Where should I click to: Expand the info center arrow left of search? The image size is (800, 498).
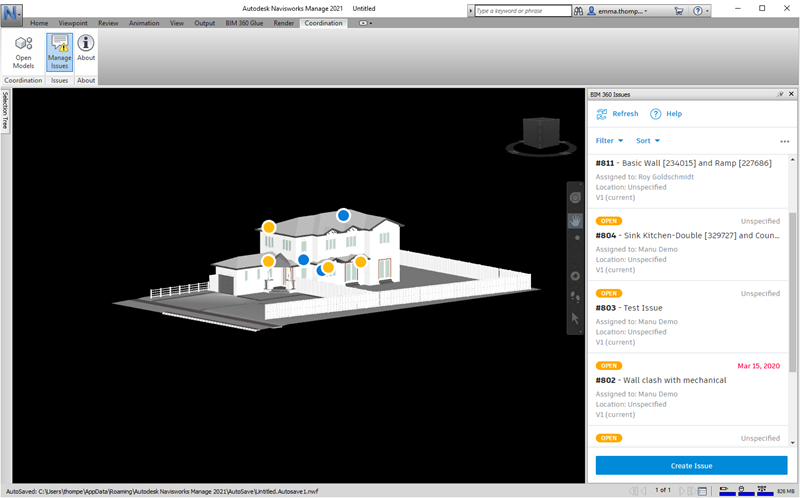[x=470, y=11]
